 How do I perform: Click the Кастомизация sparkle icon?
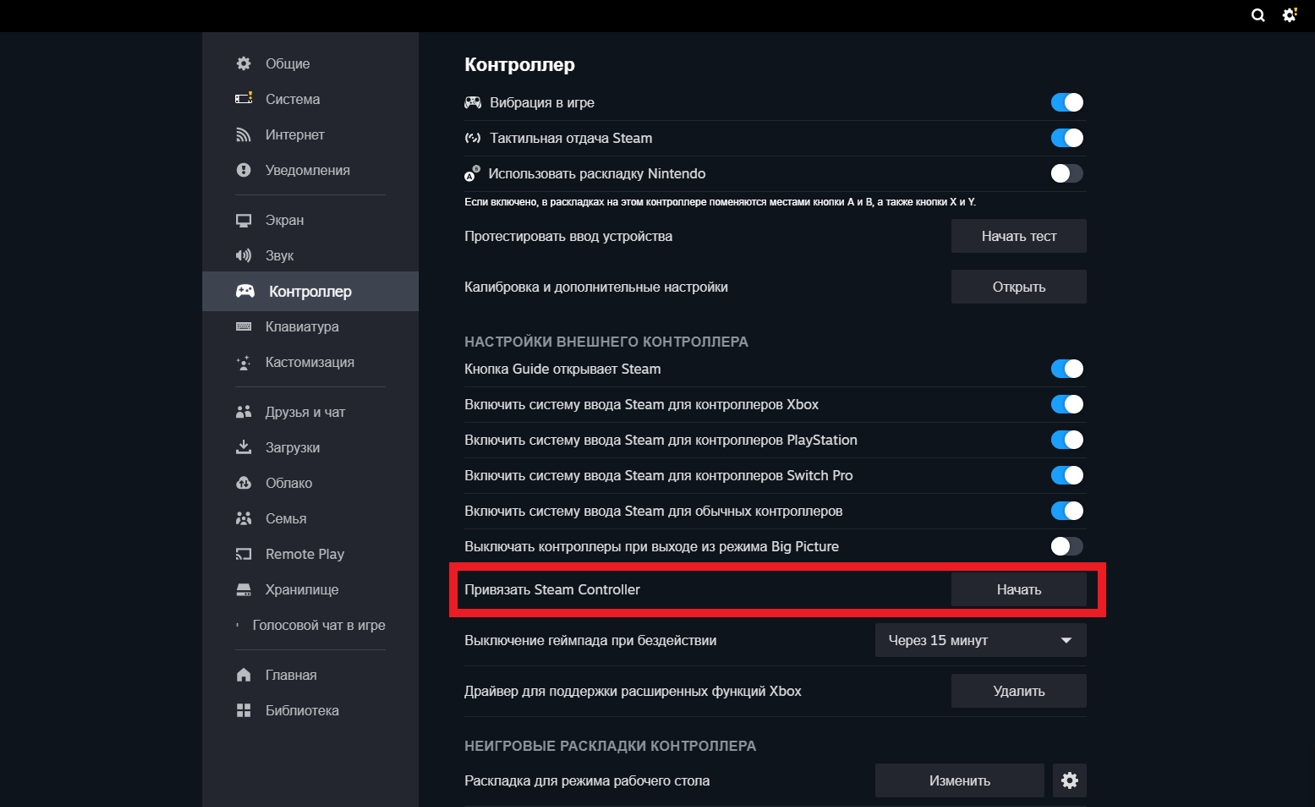[244, 362]
